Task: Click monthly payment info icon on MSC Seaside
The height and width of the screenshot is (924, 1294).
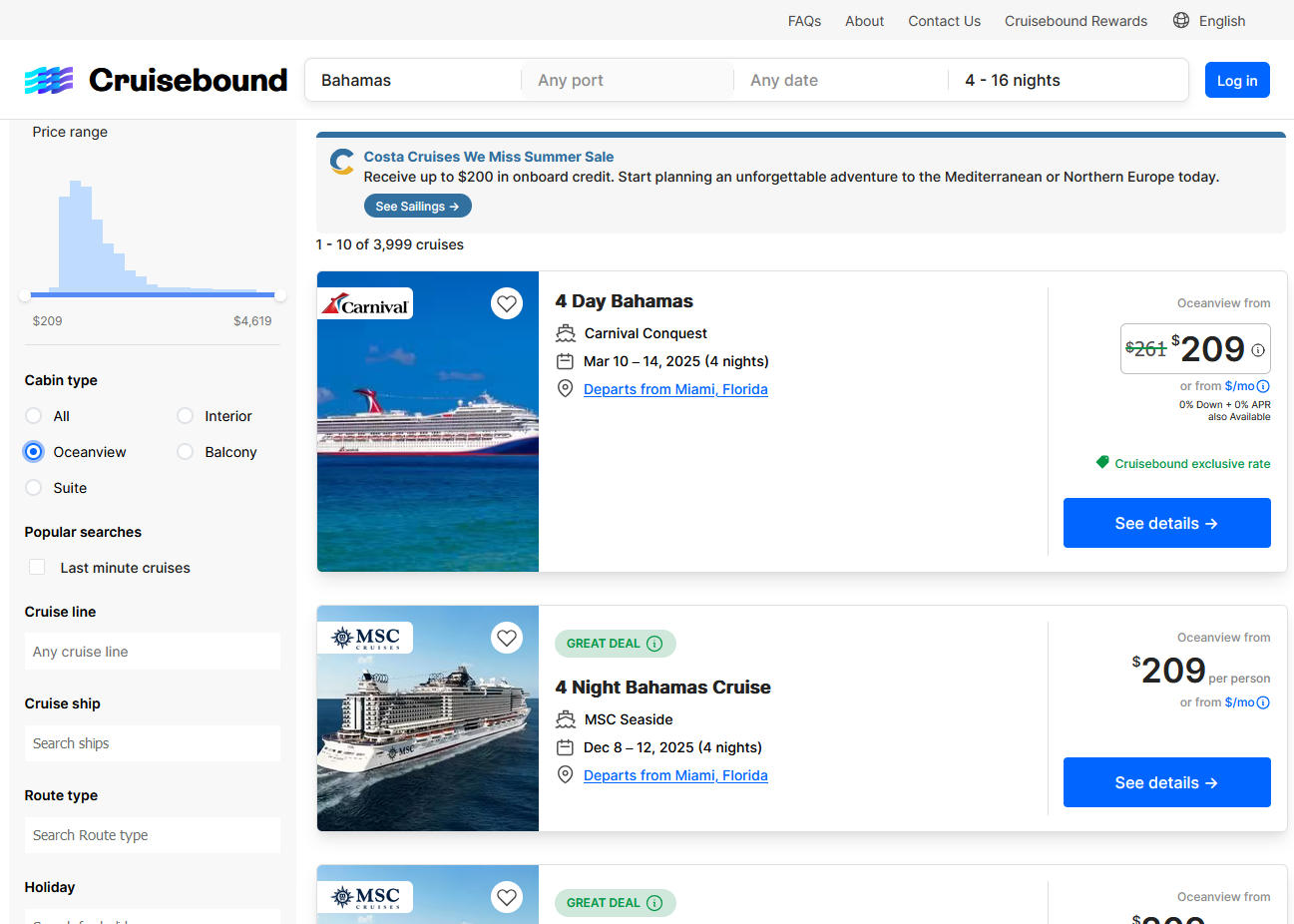Action: tap(1263, 702)
